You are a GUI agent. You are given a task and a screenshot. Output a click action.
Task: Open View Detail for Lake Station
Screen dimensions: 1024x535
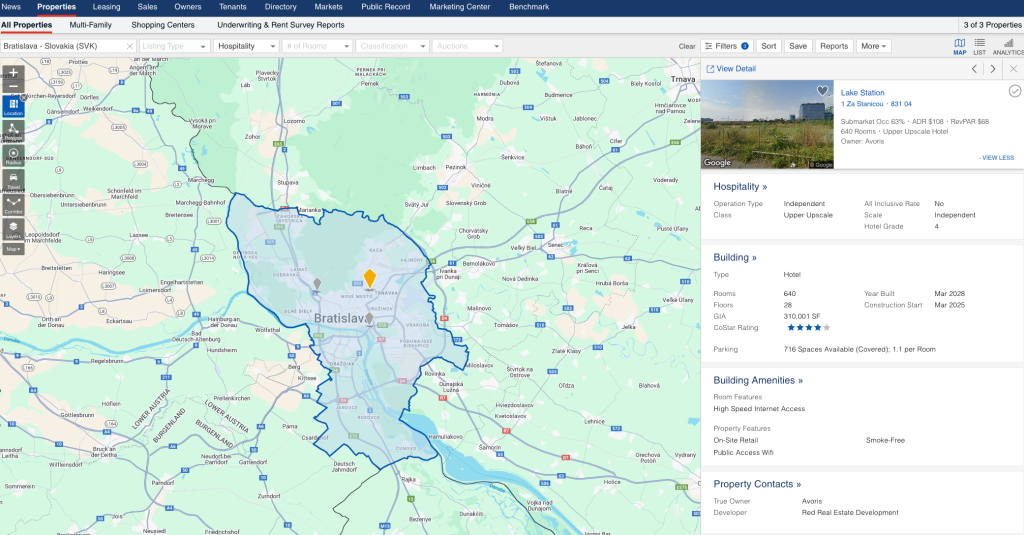coord(731,69)
